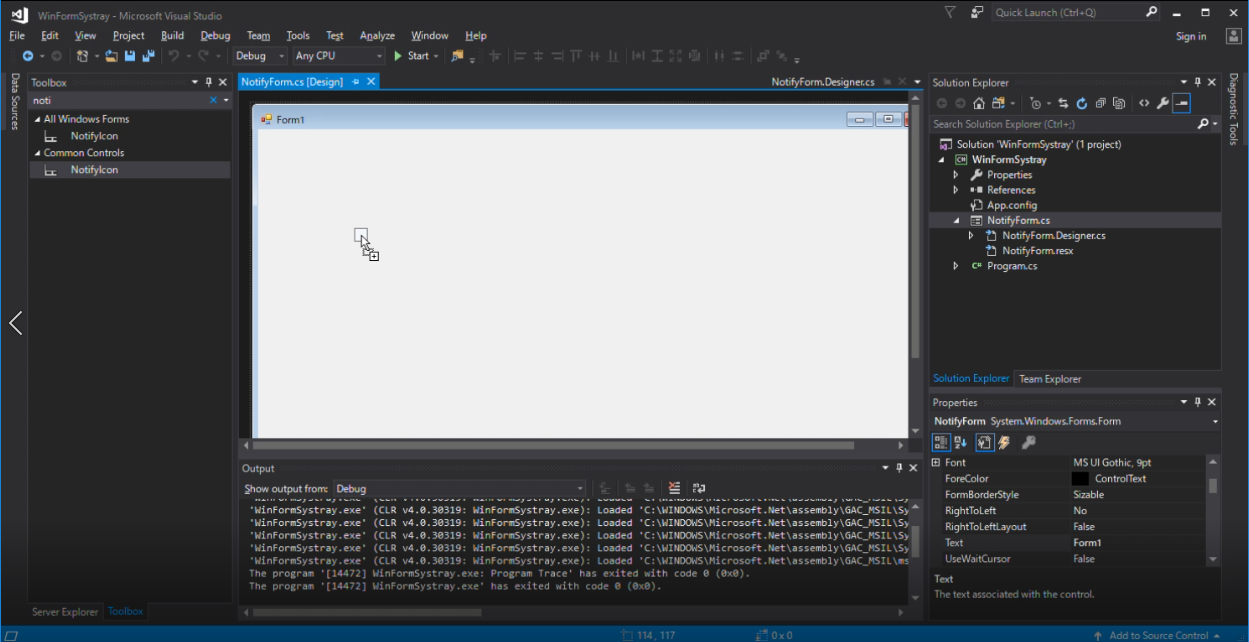The width and height of the screenshot is (1249, 642).
Task: Open the Show output from dropdown
Action: pos(460,489)
